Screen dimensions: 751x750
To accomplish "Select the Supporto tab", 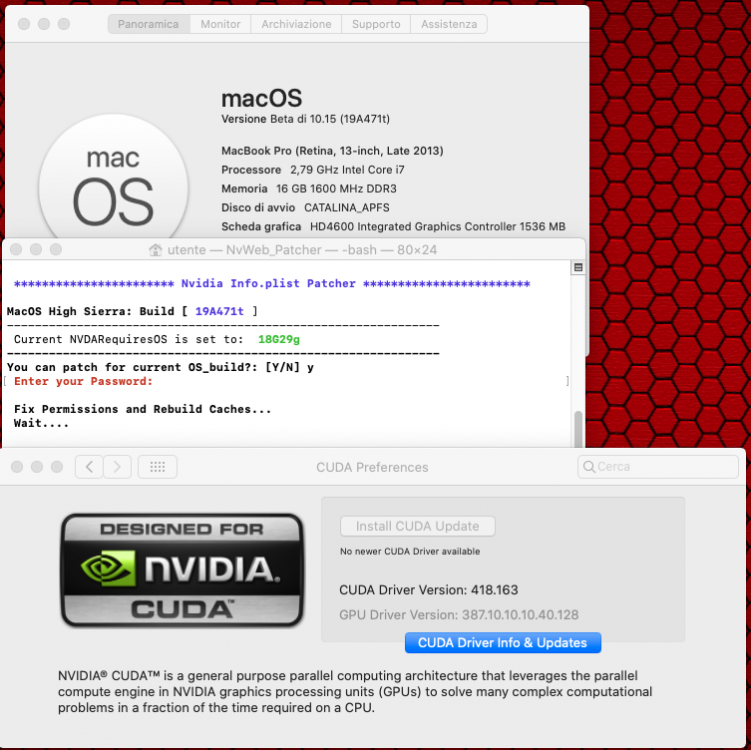I will [376, 24].
